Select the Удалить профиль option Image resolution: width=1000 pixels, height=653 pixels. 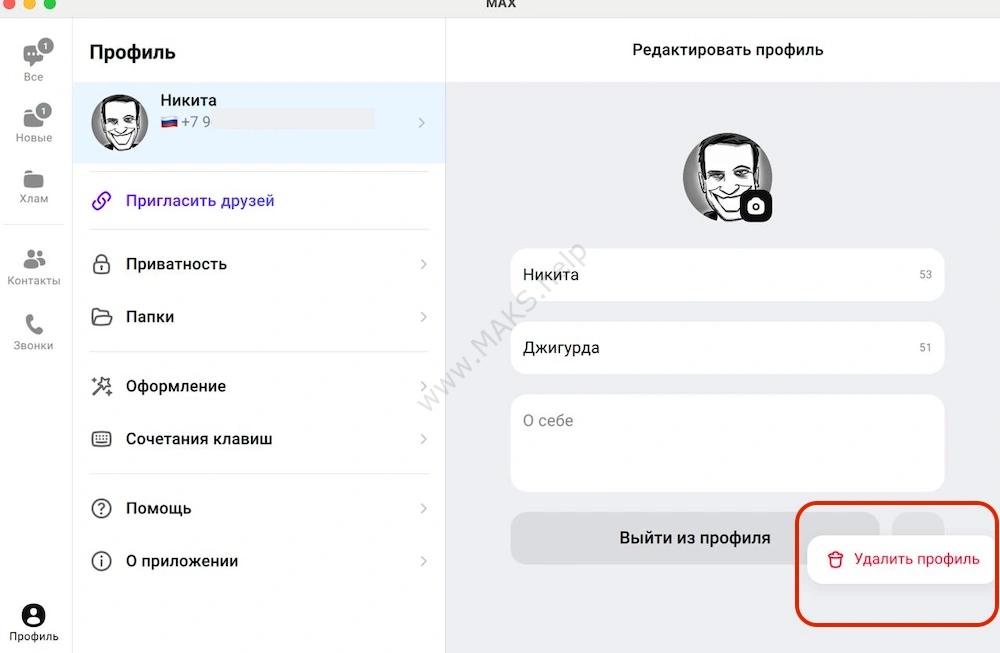(916, 559)
